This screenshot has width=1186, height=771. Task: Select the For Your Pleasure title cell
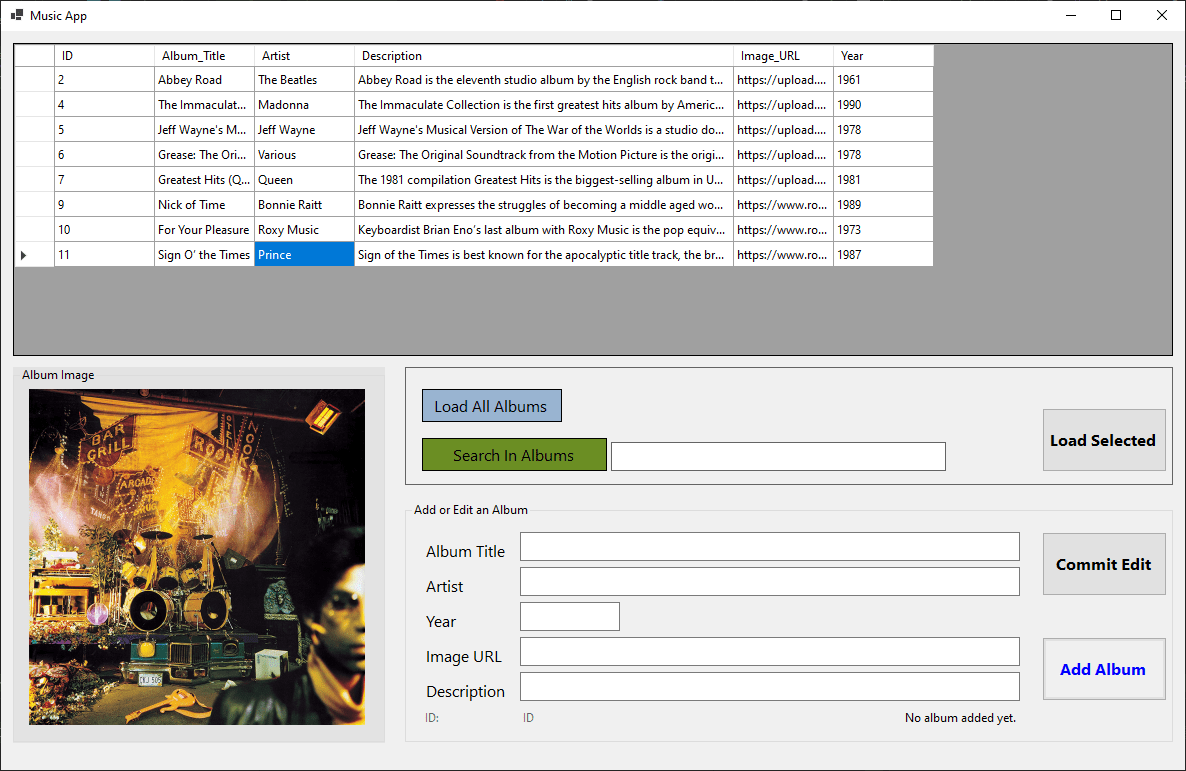coord(204,229)
